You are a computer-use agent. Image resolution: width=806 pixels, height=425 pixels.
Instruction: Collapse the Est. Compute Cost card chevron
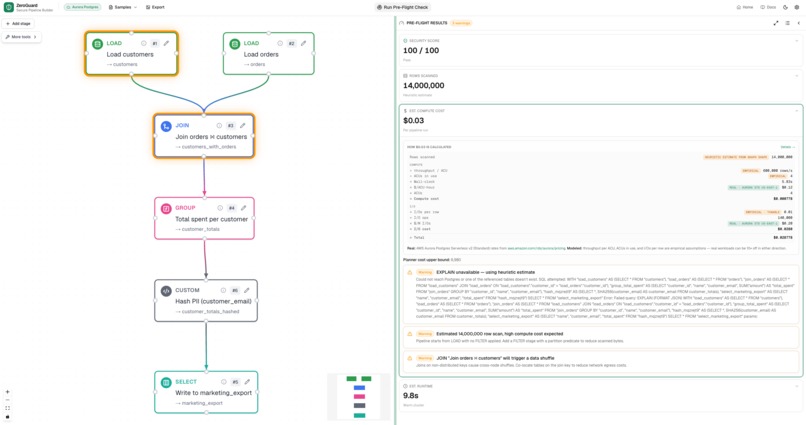pos(797,110)
